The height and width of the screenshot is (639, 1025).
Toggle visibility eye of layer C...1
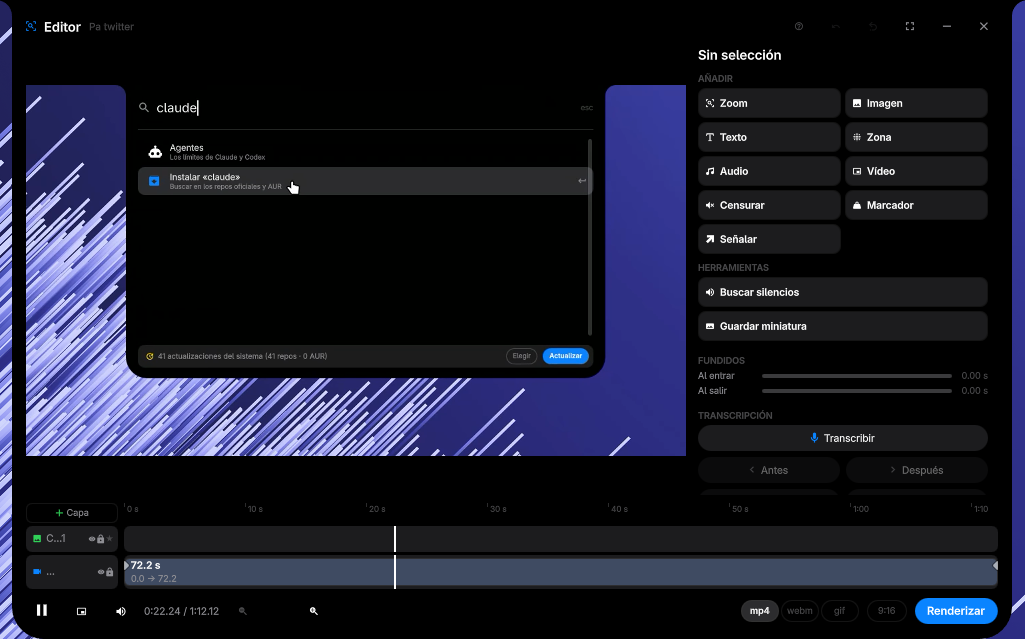92,539
